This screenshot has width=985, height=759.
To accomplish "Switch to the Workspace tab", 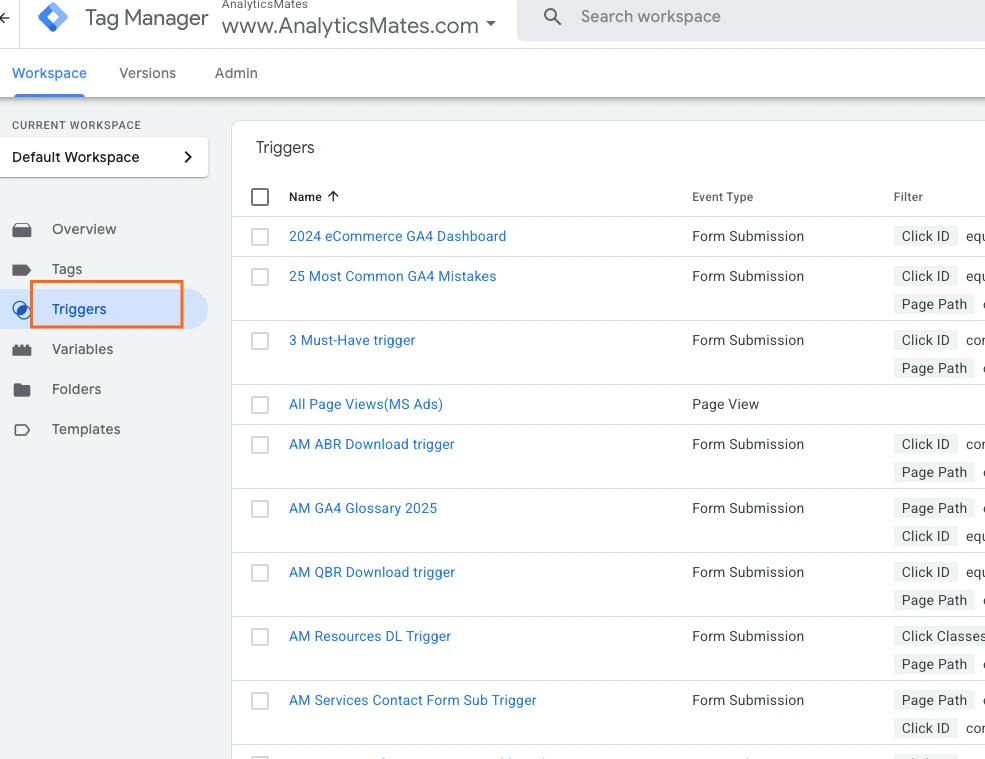I will tap(50, 73).
